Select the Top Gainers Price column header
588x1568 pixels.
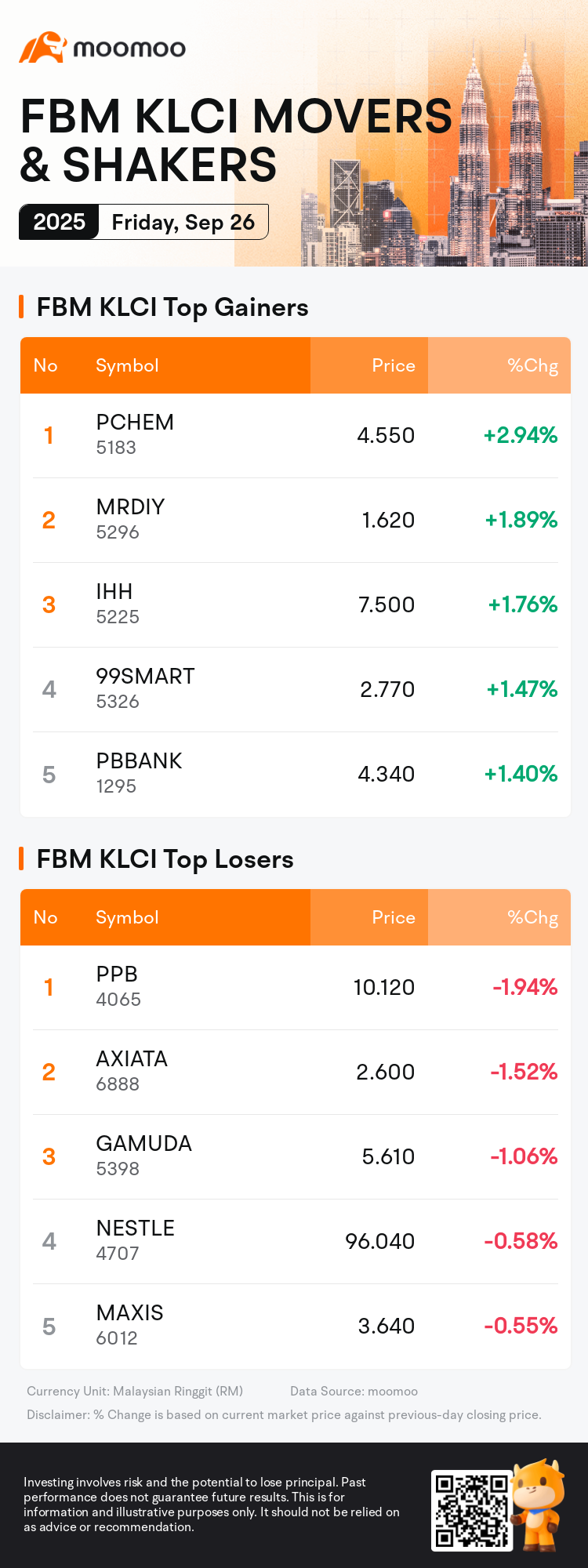click(393, 365)
